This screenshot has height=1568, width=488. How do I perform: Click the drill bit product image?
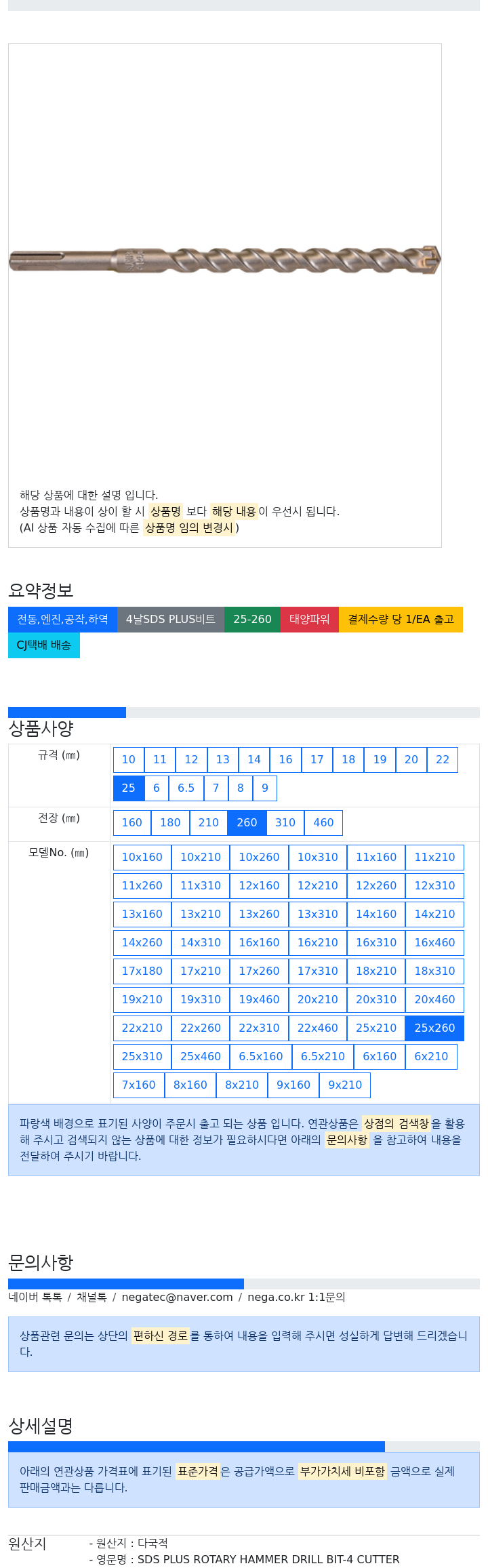coord(225,260)
